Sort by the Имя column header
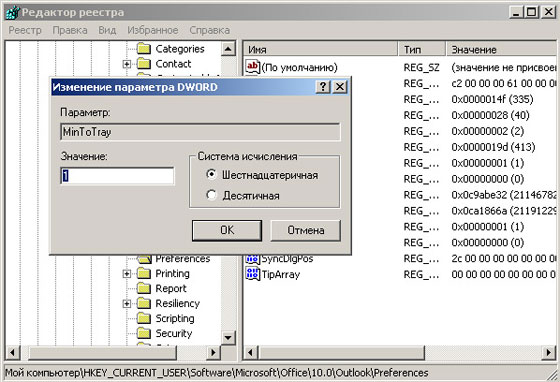Image resolution: width=560 pixels, height=382 pixels. click(x=320, y=49)
